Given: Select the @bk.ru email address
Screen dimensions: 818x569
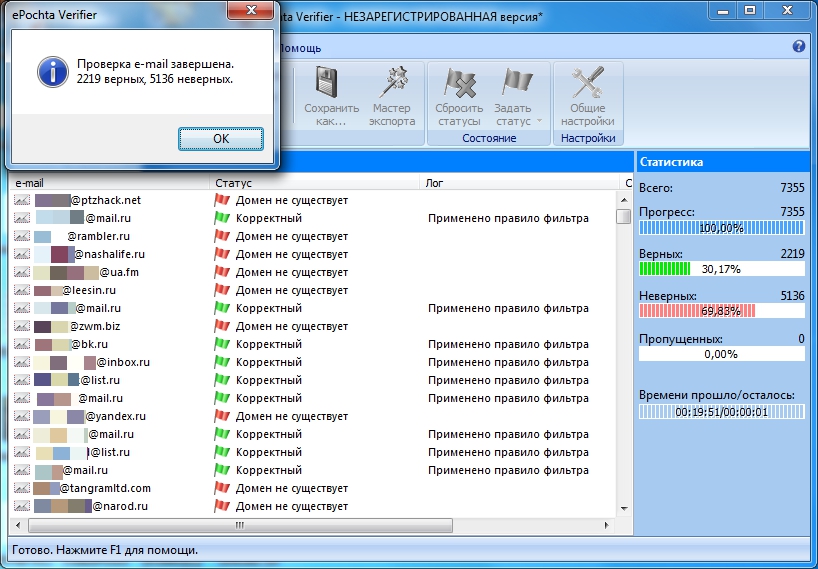Looking at the screenshot, I should click(89, 344).
